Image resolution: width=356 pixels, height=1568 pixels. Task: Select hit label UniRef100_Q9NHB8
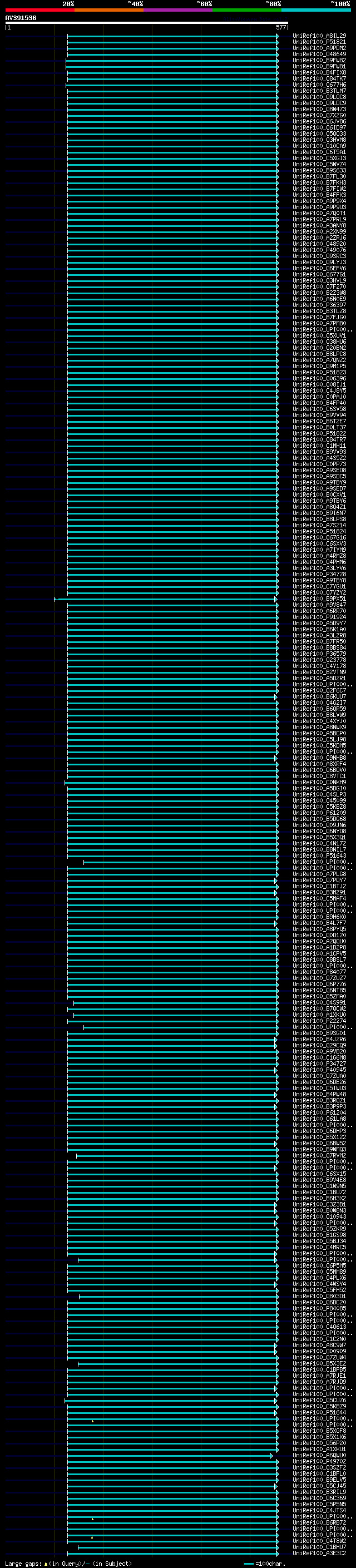point(319,758)
